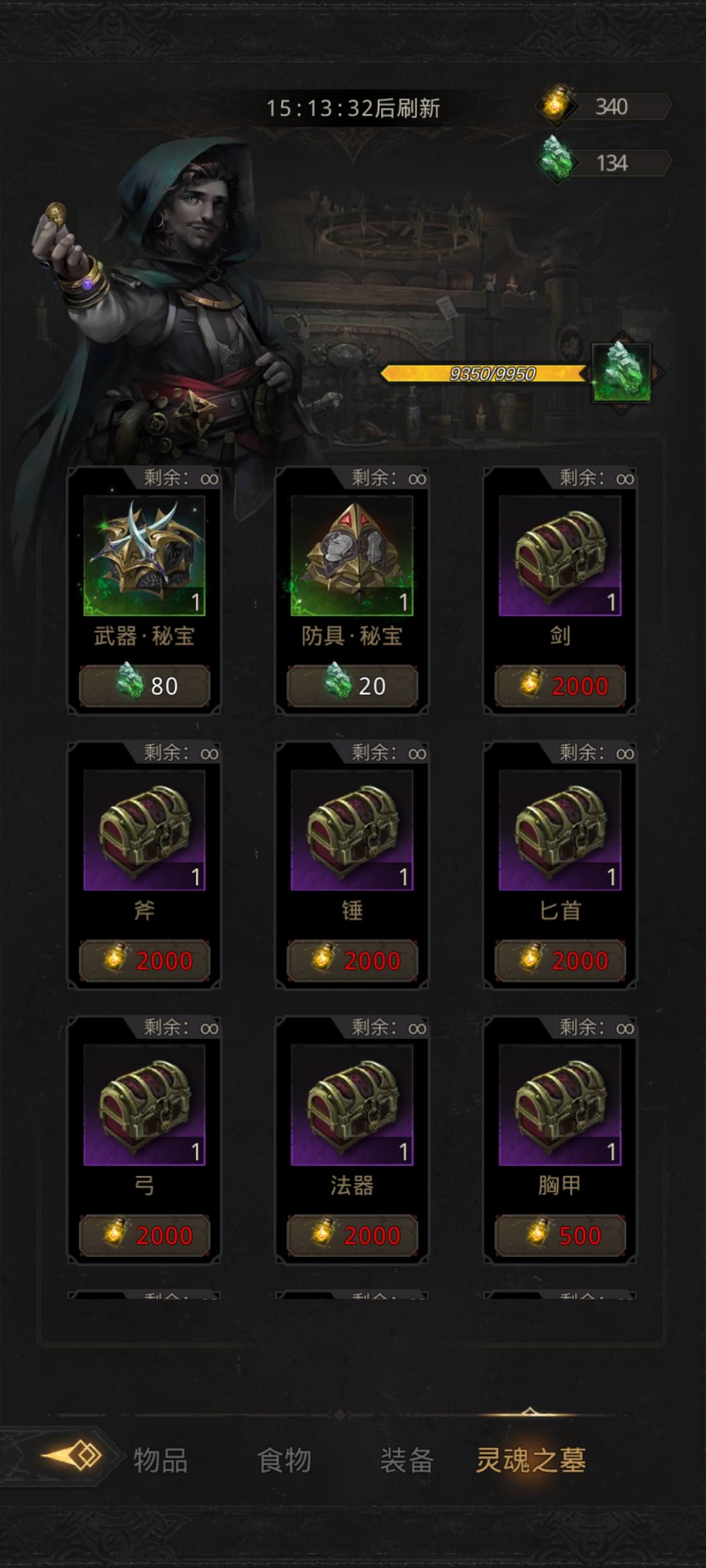Open the 装备 tab
The height and width of the screenshot is (1568, 706).
[x=407, y=1460]
